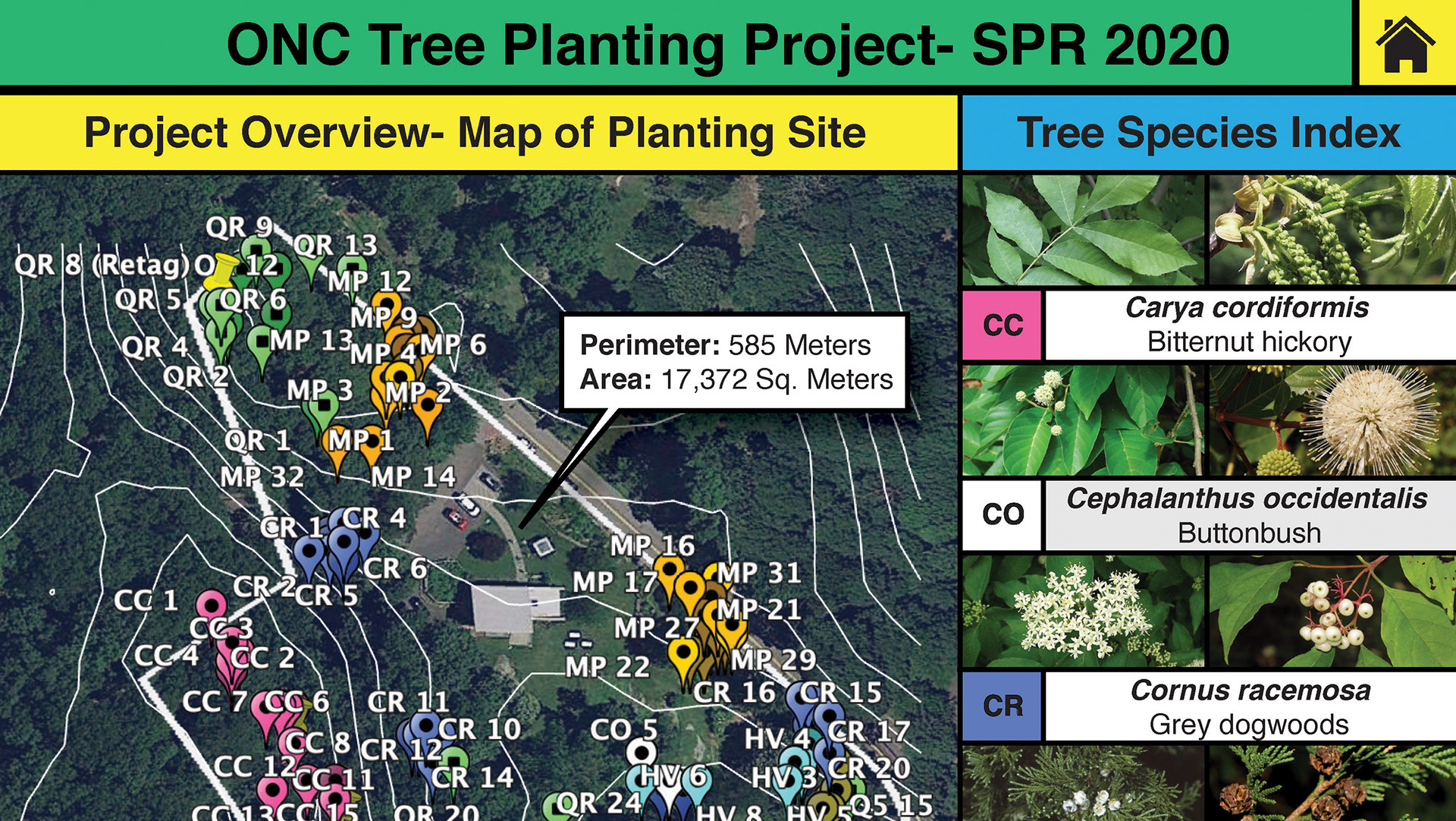
Task: View the Bitternut hickory catkins photo
Action: (1332, 230)
